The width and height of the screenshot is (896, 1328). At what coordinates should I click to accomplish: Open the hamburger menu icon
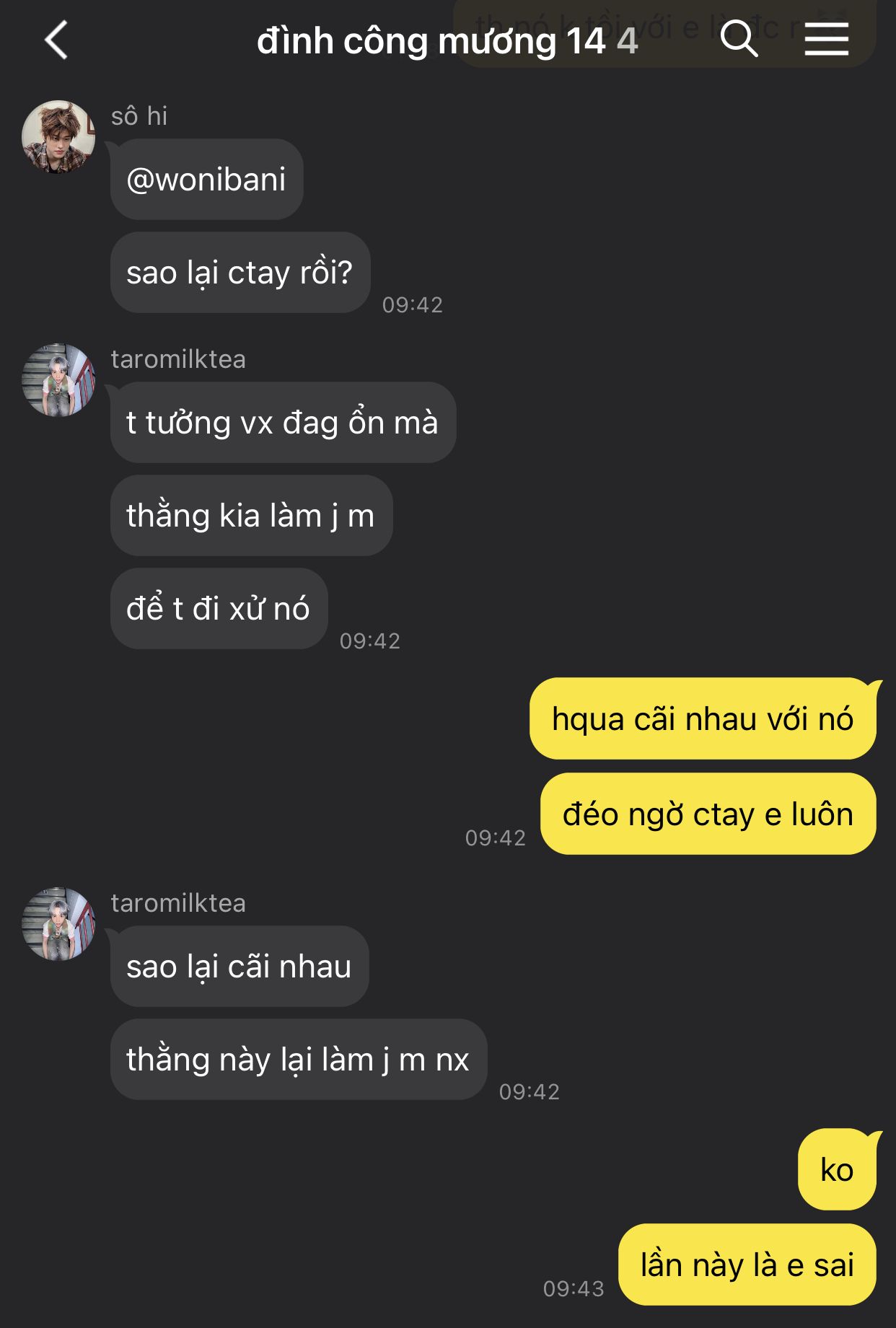[x=827, y=38]
